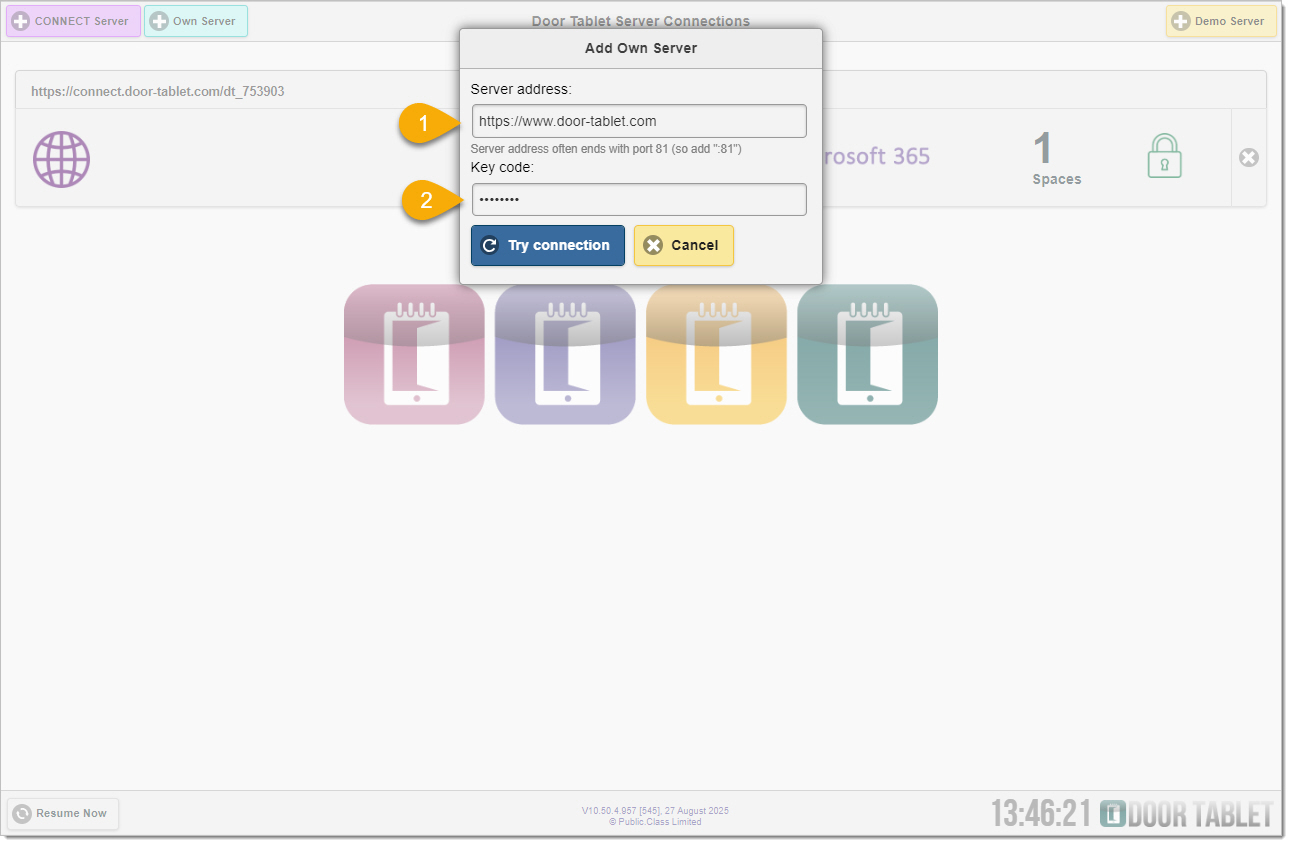Cancel the Add Own Server dialog
This screenshot has height=844, width=1290.
[683, 246]
